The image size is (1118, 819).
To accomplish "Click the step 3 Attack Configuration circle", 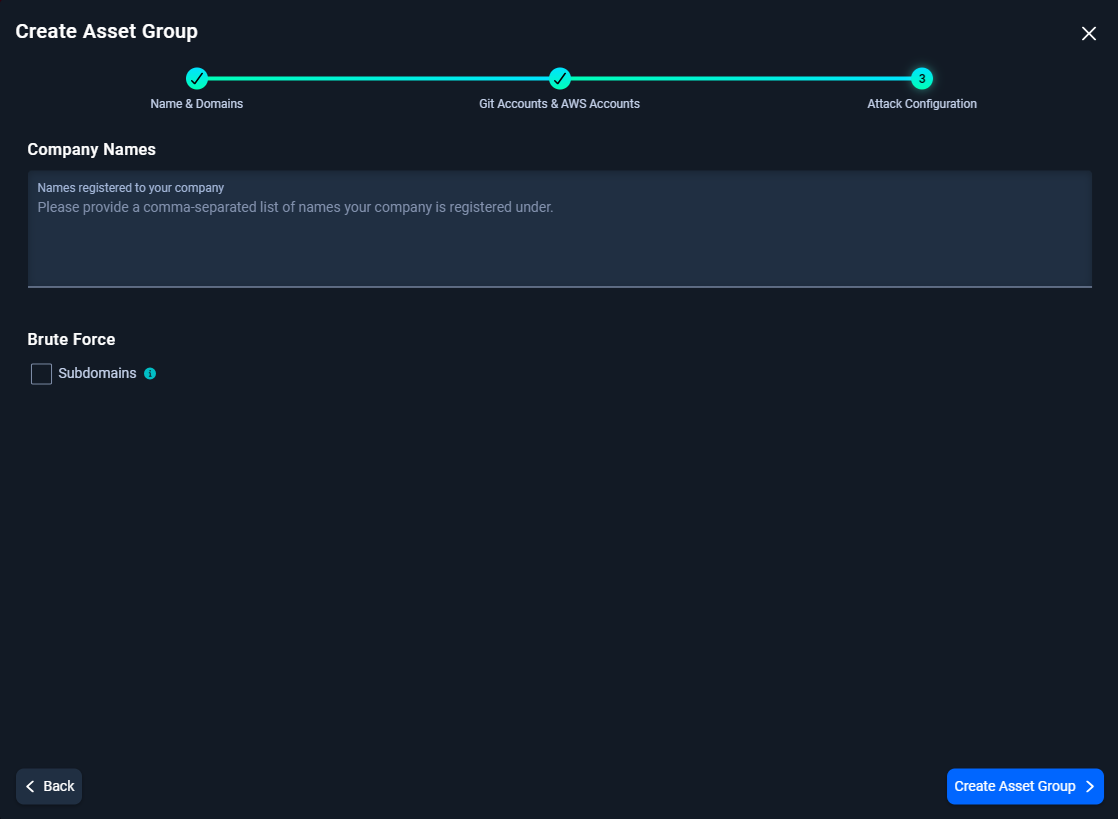I will click(x=922, y=78).
